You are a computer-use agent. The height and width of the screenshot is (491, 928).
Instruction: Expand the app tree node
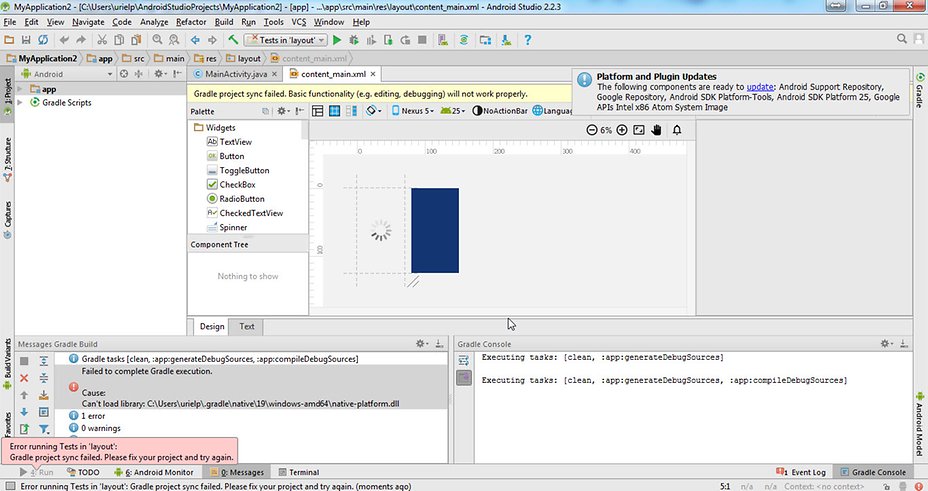click(x=20, y=89)
